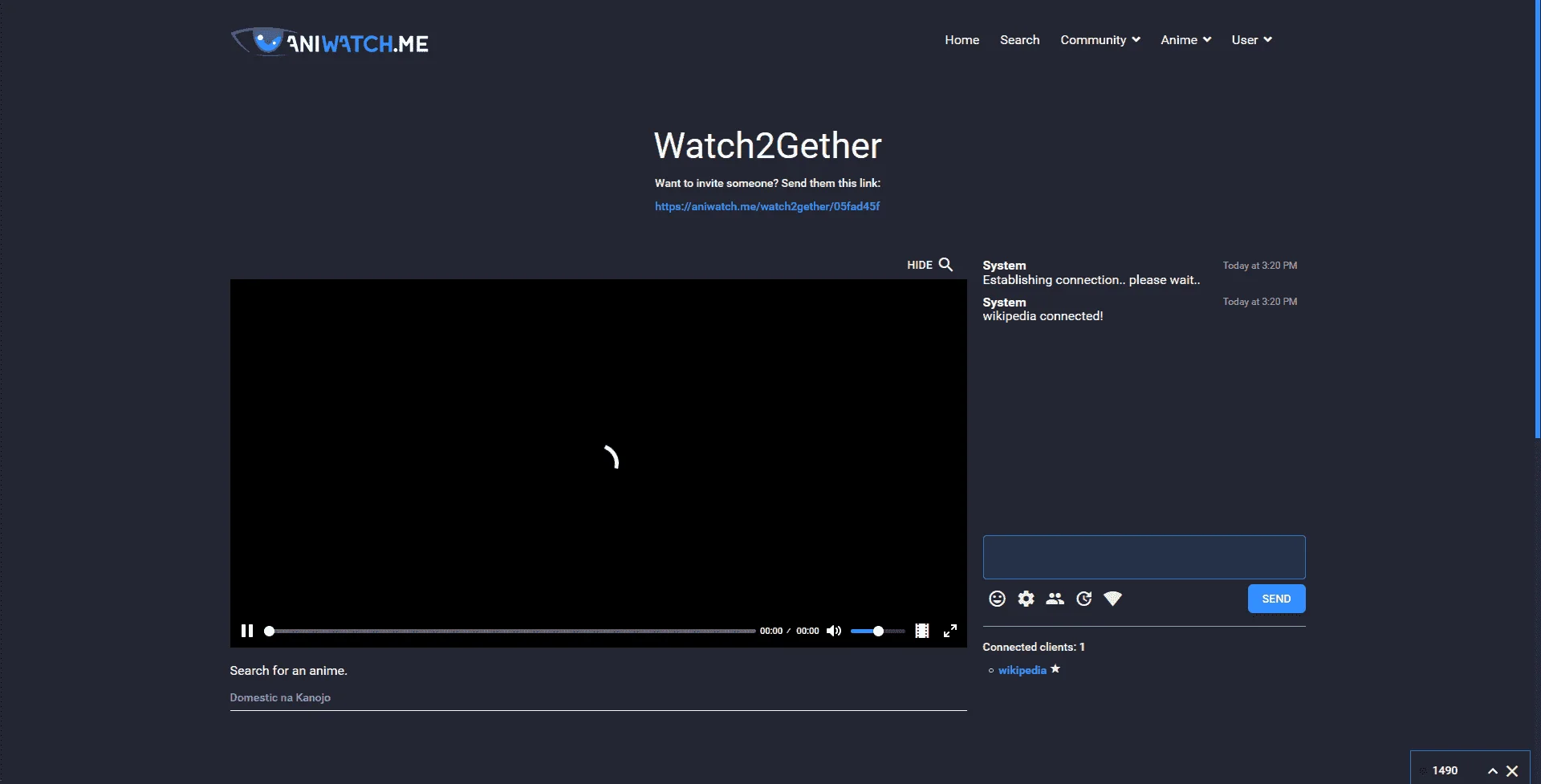Adjust the volume slider
Viewport: 1541px width, 784px height.
click(877, 631)
